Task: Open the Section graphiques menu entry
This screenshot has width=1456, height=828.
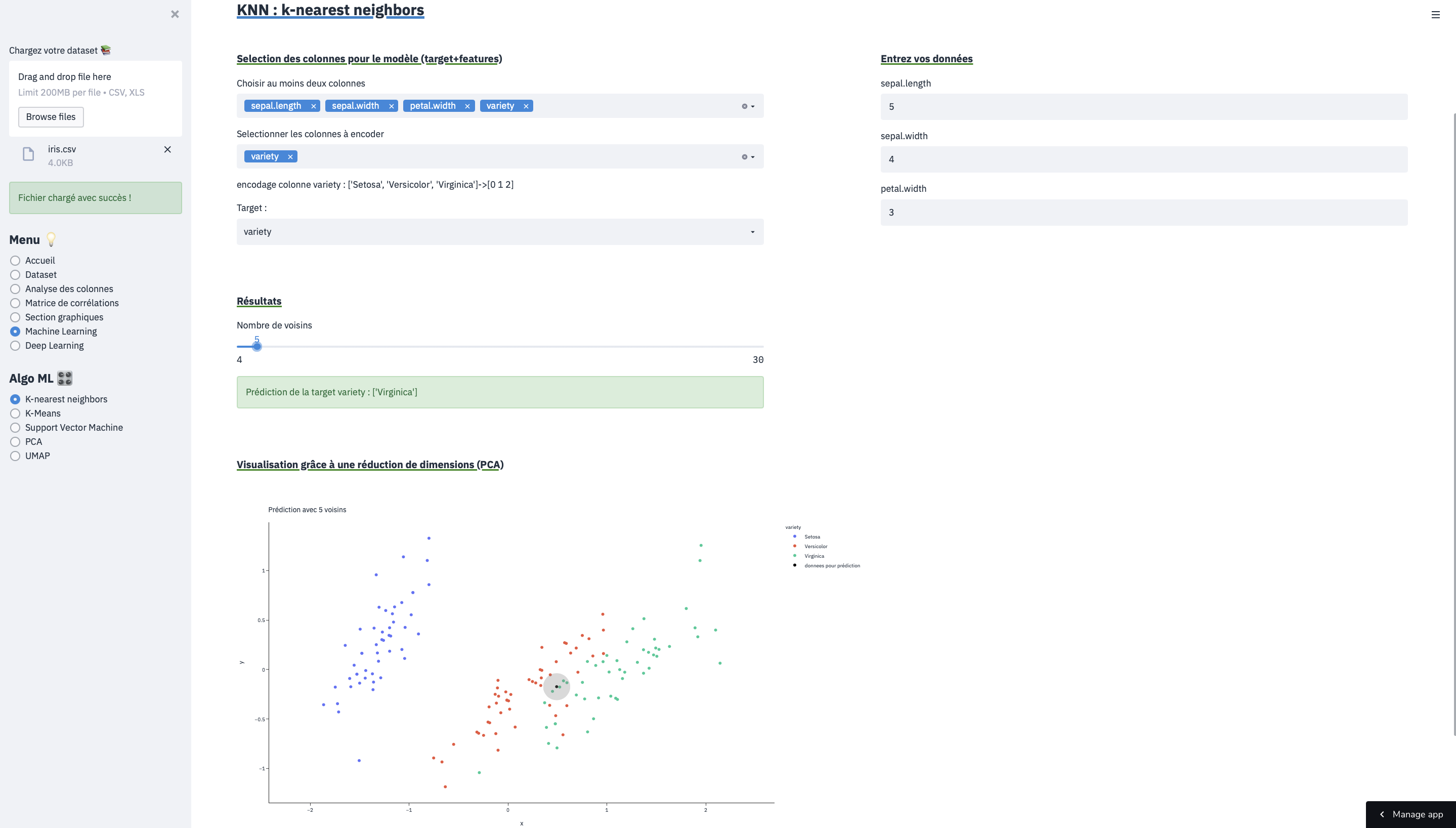Action: 15,317
